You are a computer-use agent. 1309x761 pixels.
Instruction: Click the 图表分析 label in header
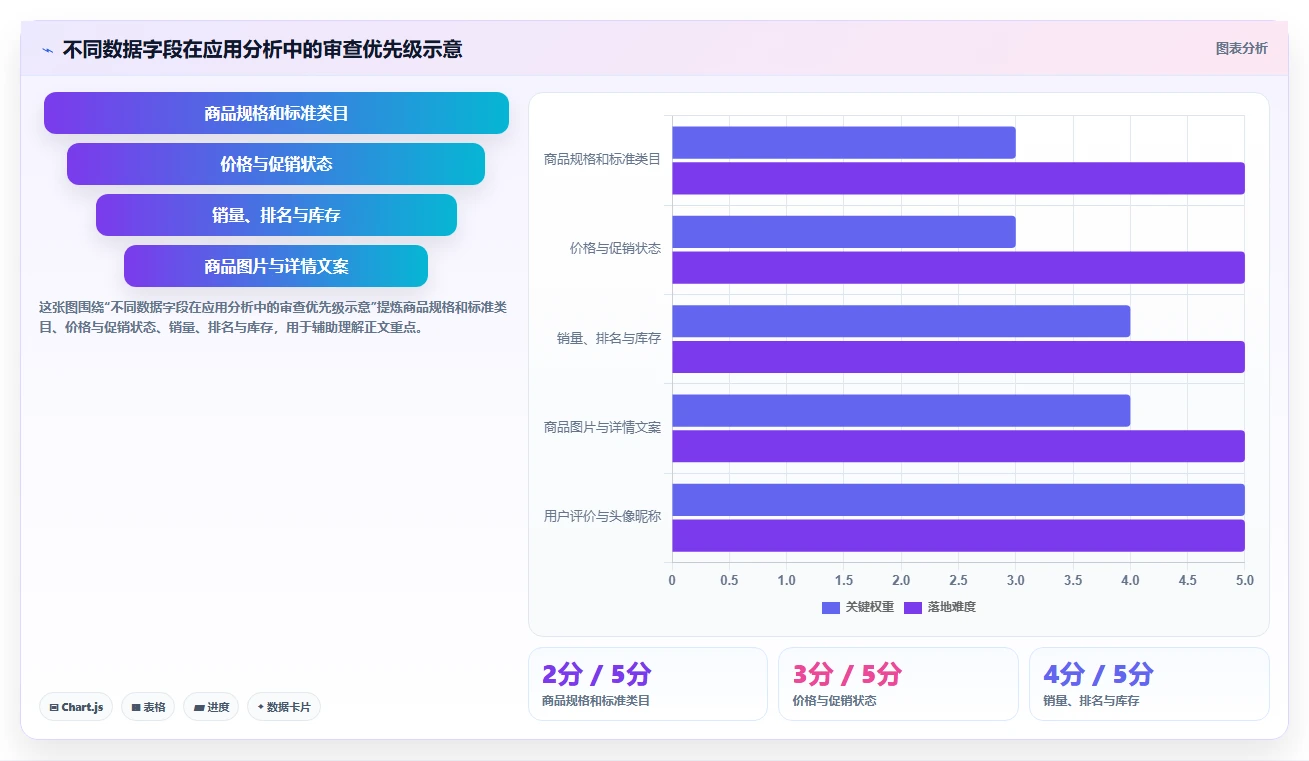click(1241, 48)
